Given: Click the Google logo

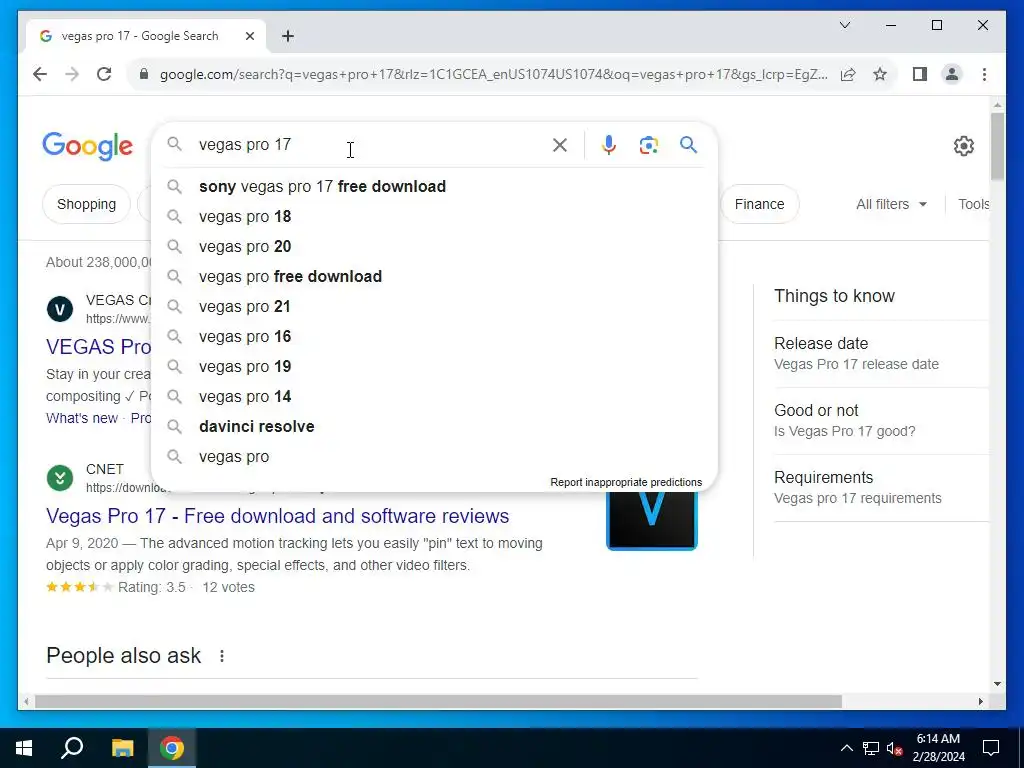Looking at the screenshot, I should [88, 146].
